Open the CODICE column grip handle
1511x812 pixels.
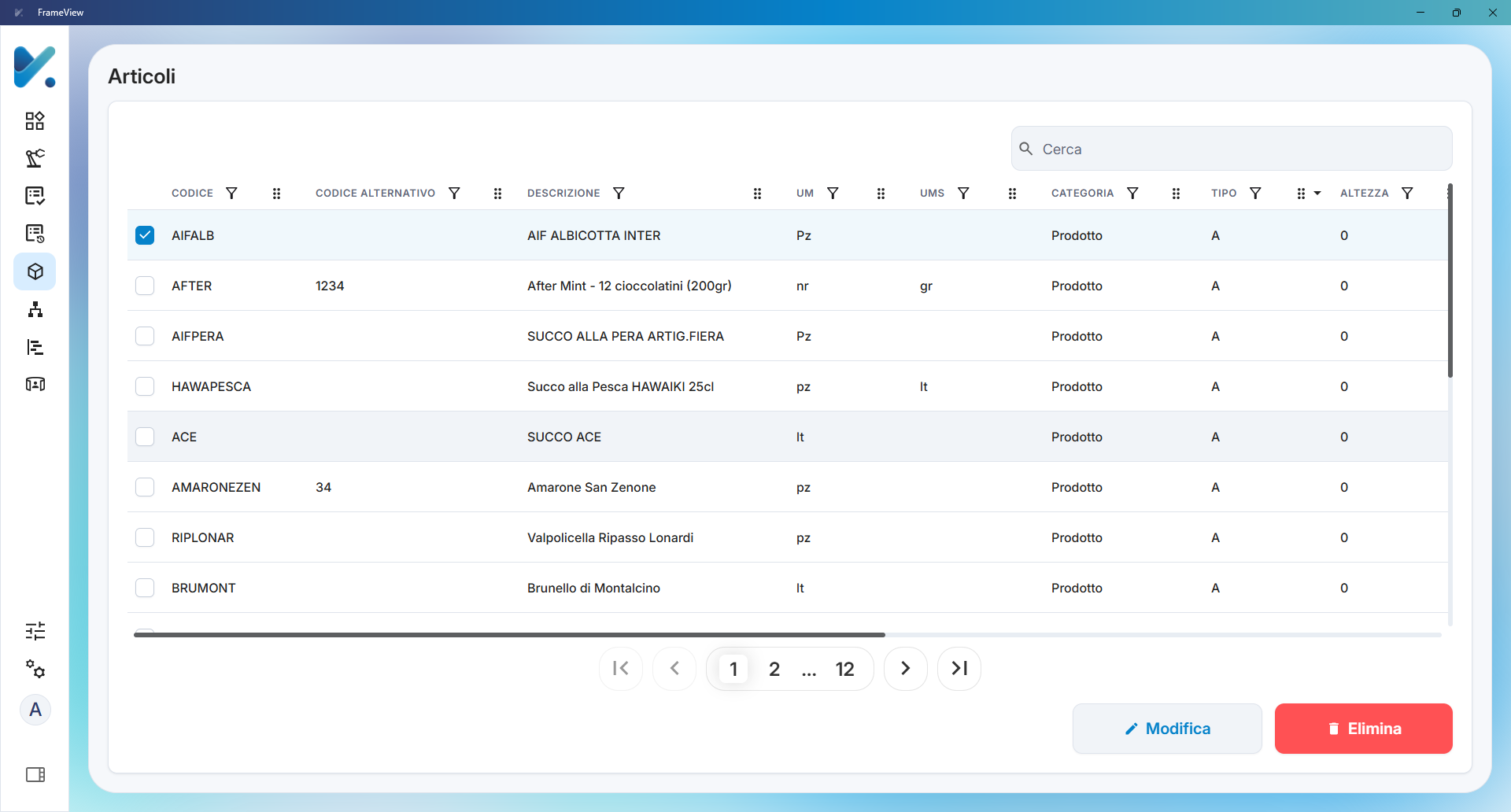coord(276,194)
